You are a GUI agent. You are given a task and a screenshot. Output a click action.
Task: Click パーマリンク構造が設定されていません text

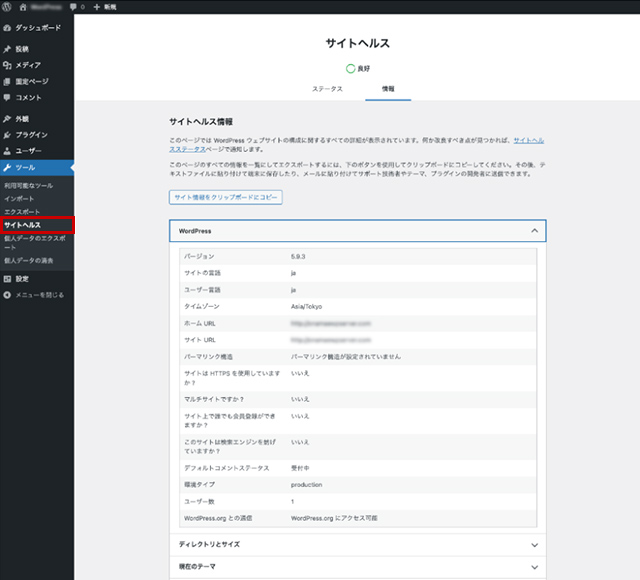tap(346, 357)
